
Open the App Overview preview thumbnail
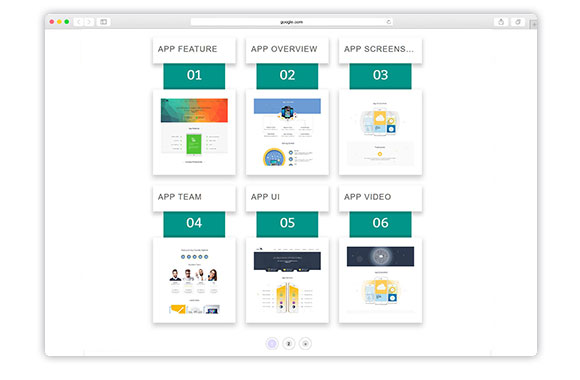[287, 132]
